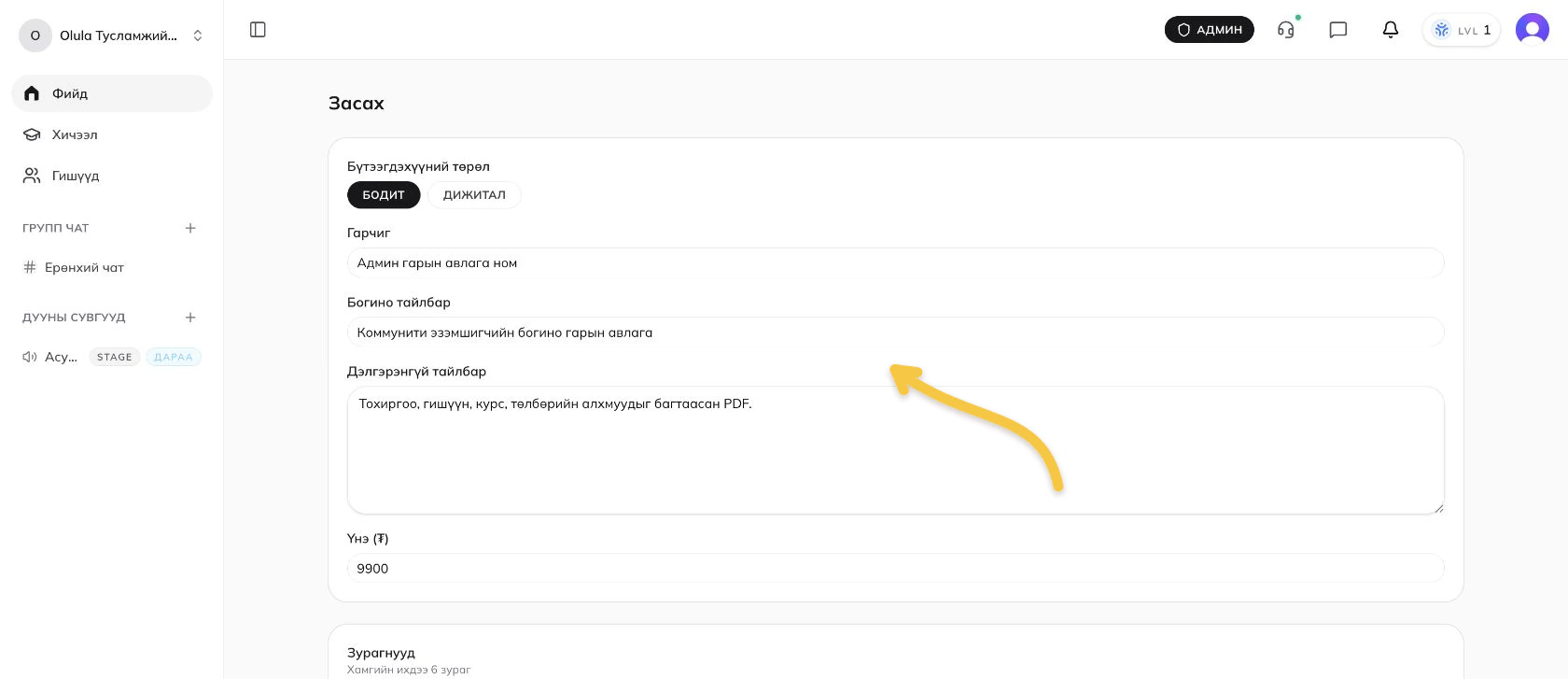Image resolution: width=1568 pixels, height=679 pixels.
Task: Add a new group chat with plus
Action: [x=190, y=228]
